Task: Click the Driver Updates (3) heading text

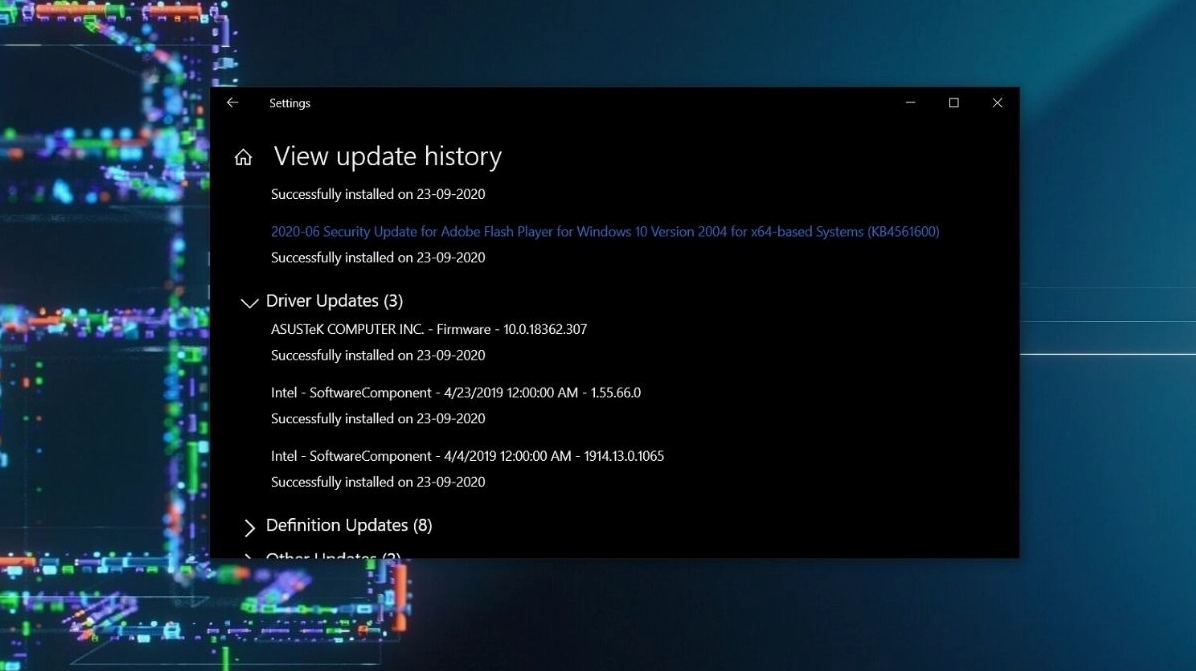Action: [x=334, y=301]
